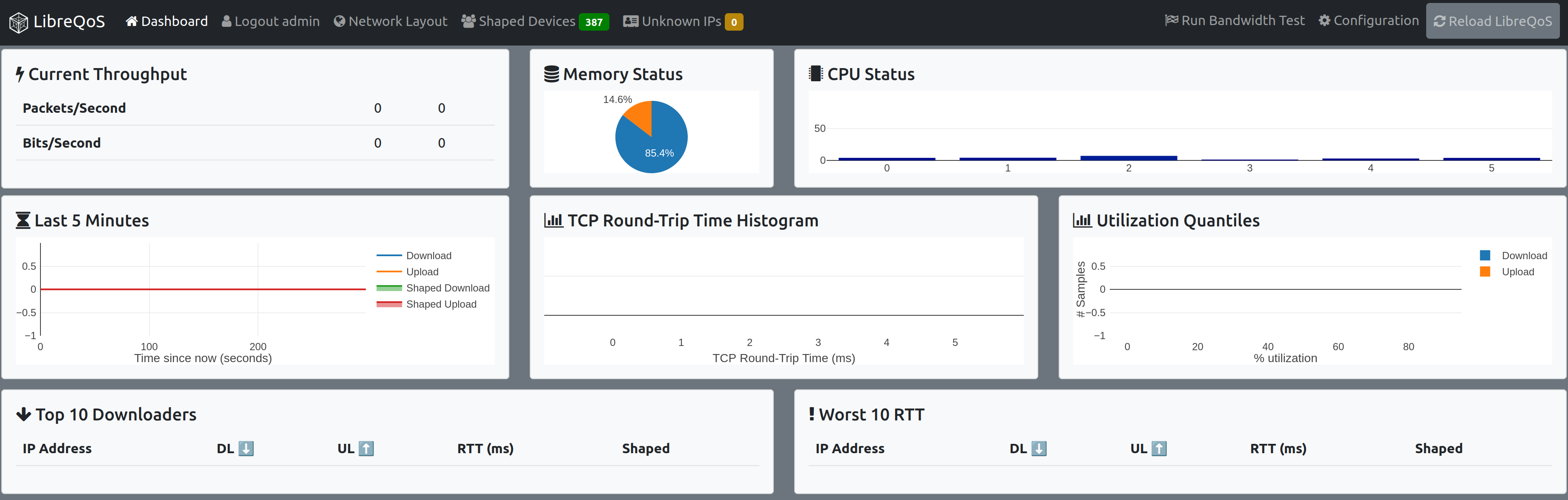Click the CPU Status chip icon
This screenshot has height=500, width=1568.
pyautogui.click(x=816, y=73)
